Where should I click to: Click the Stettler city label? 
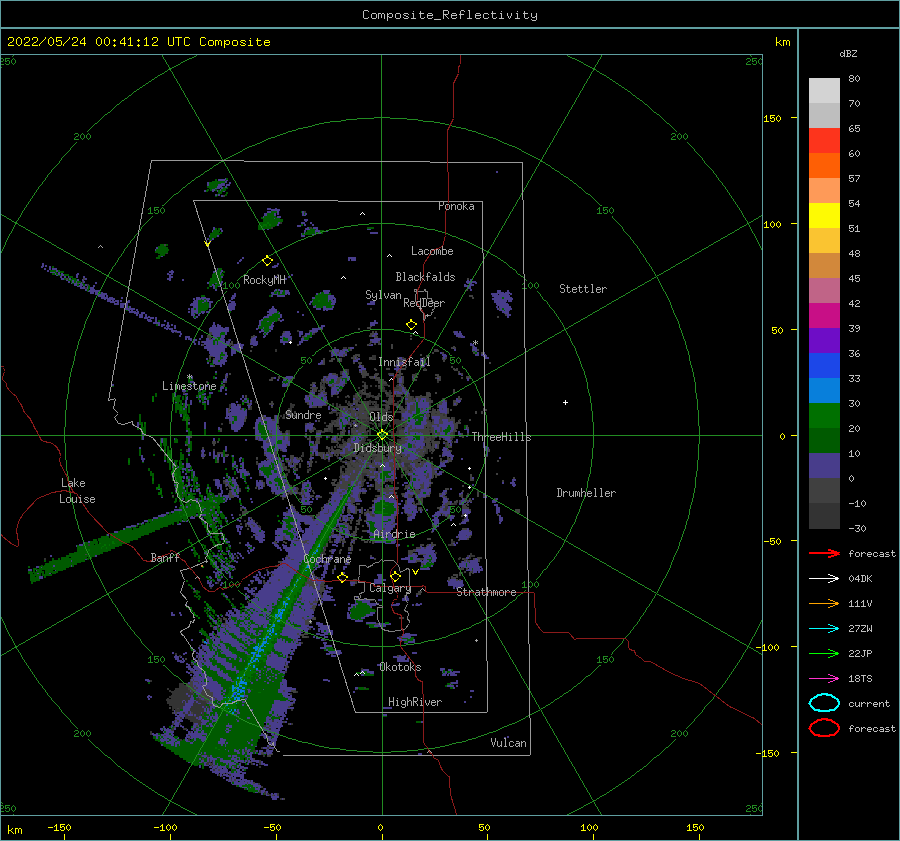583,289
